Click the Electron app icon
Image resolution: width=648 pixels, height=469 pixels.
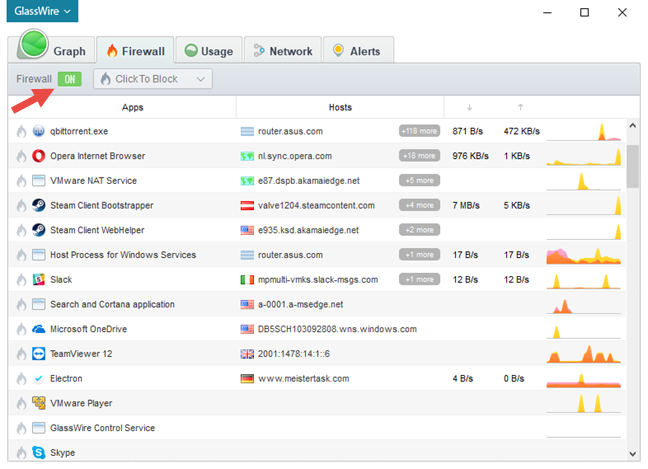[38, 379]
